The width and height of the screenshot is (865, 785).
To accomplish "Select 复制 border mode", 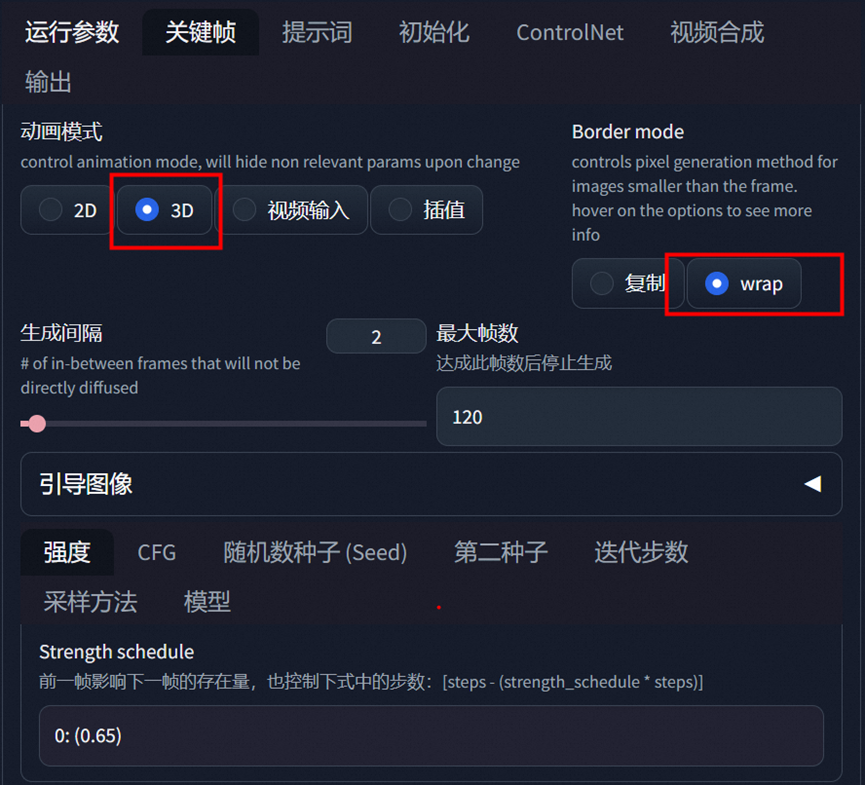I will (628, 284).
